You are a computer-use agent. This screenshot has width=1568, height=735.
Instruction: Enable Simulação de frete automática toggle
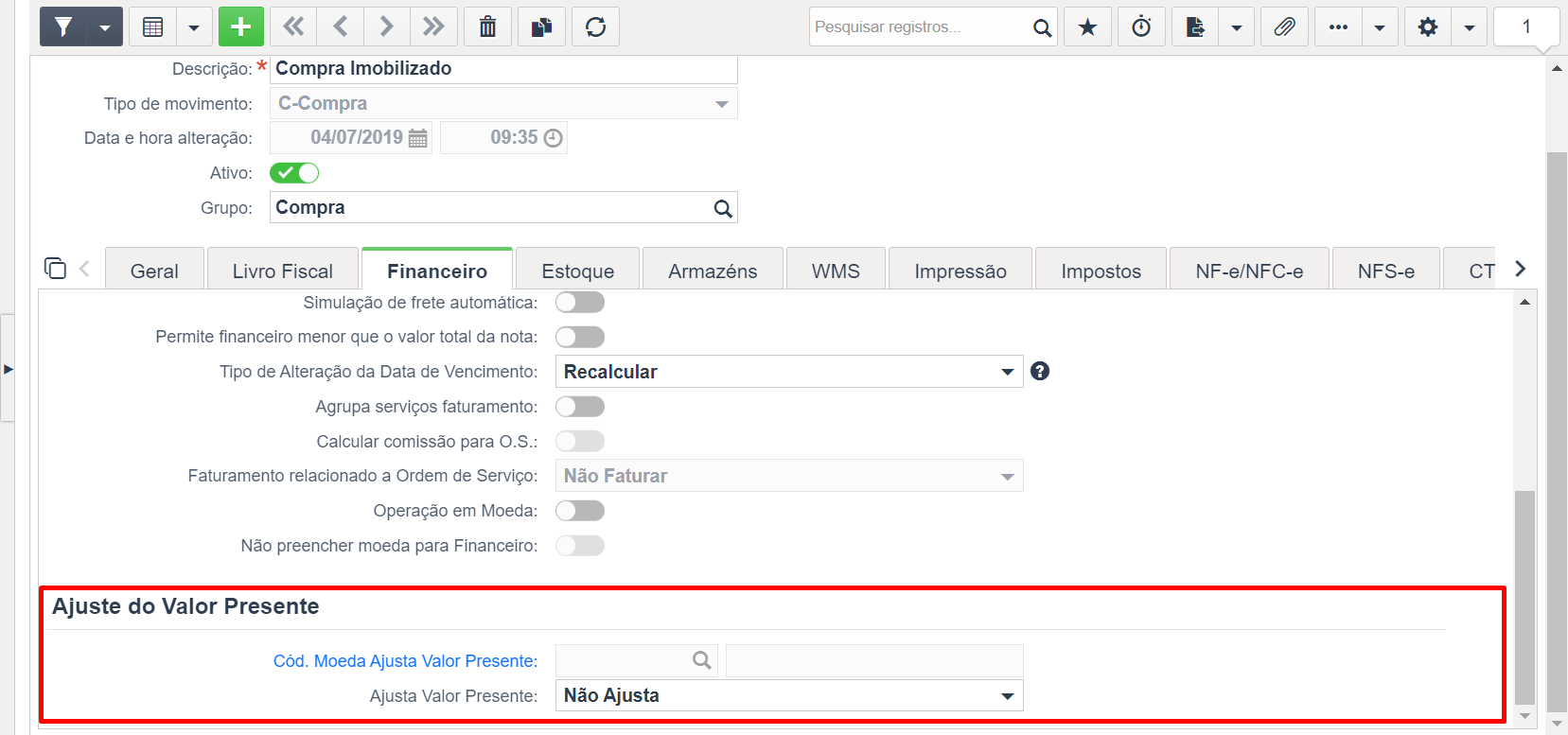pos(580,302)
